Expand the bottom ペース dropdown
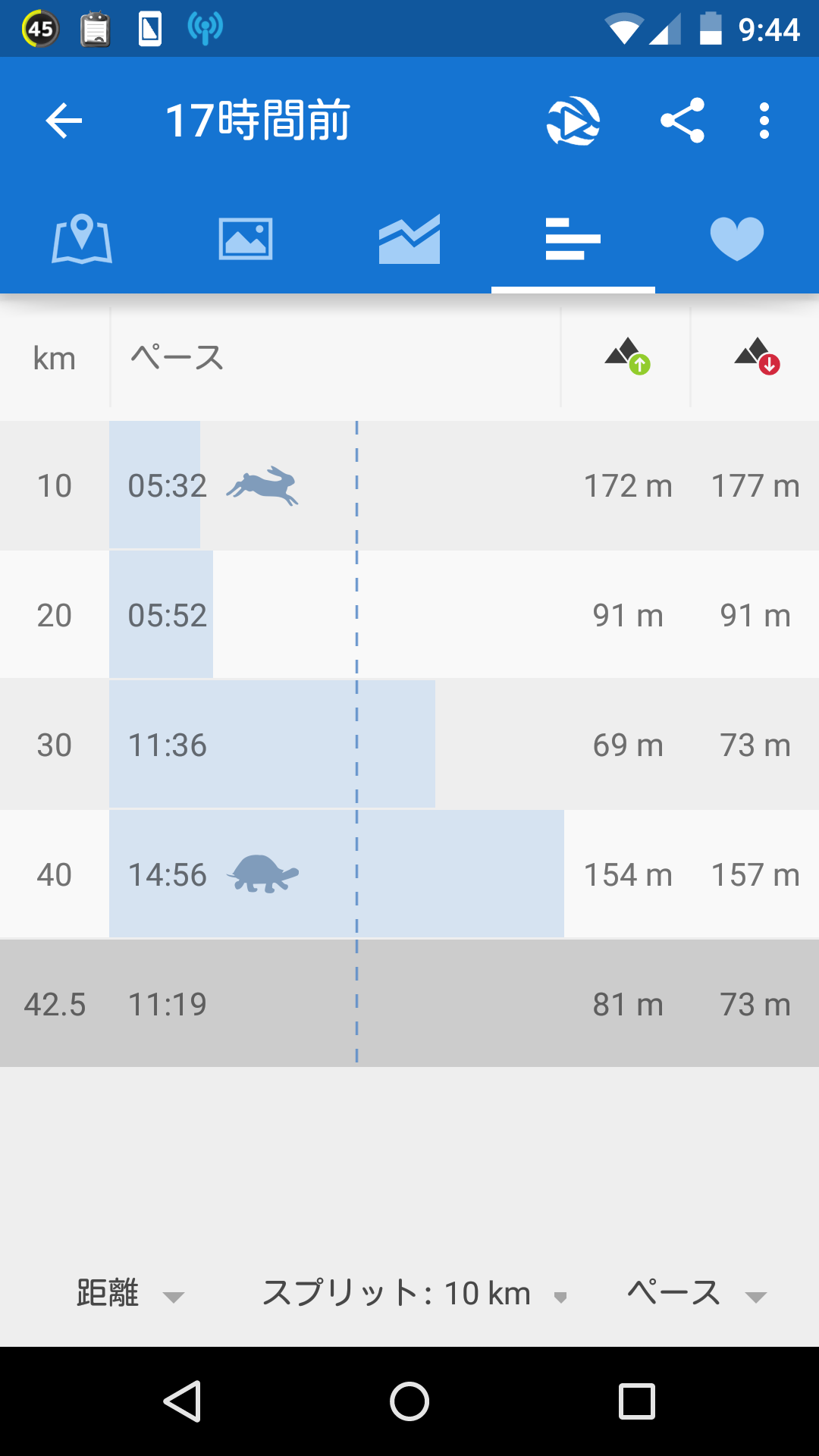 click(696, 1294)
